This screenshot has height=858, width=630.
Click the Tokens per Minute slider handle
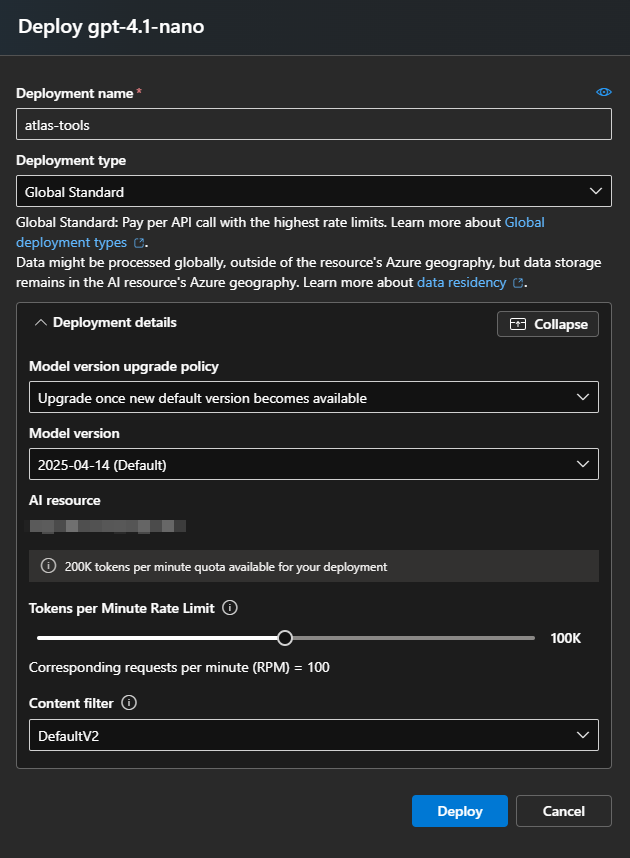click(285, 638)
